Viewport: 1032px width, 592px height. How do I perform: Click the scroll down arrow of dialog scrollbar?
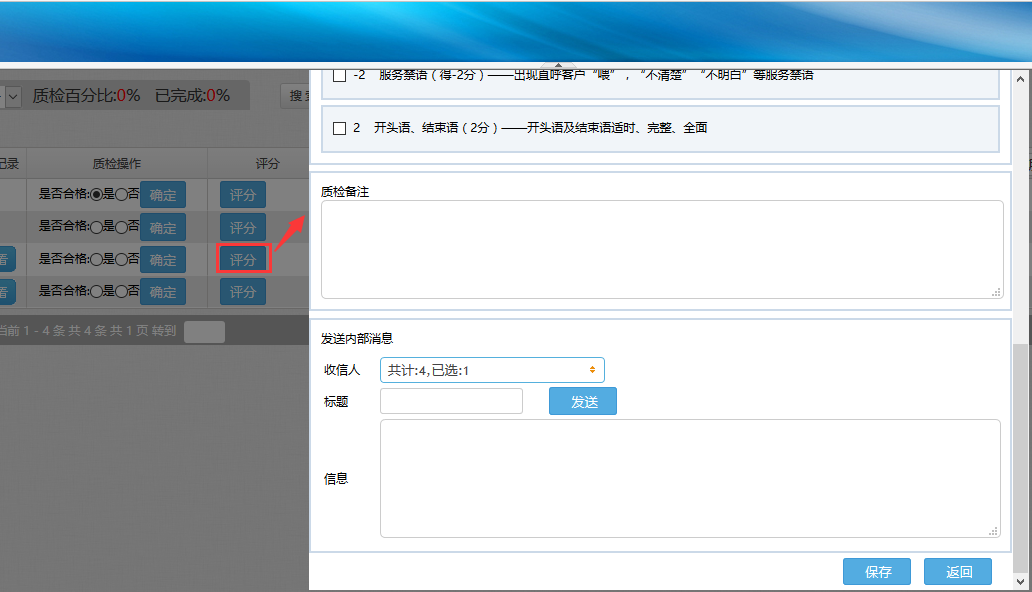tap(1021, 581)
